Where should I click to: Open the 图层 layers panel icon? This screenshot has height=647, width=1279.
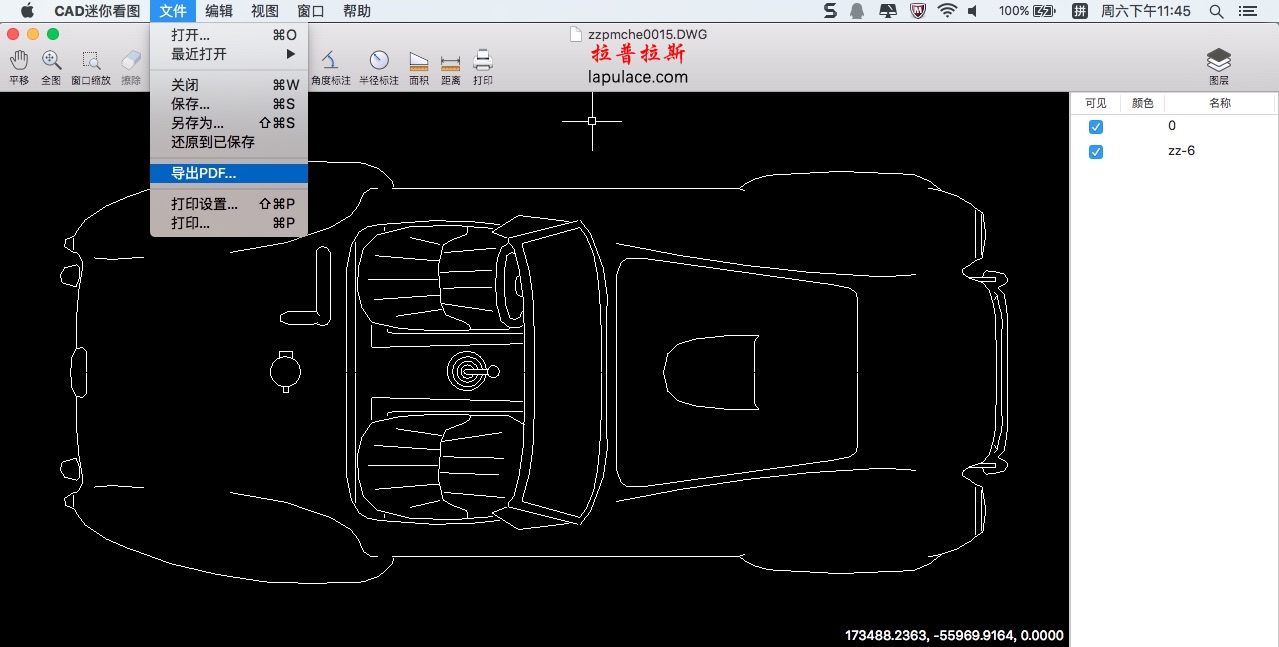click(x=1218, y=62)
